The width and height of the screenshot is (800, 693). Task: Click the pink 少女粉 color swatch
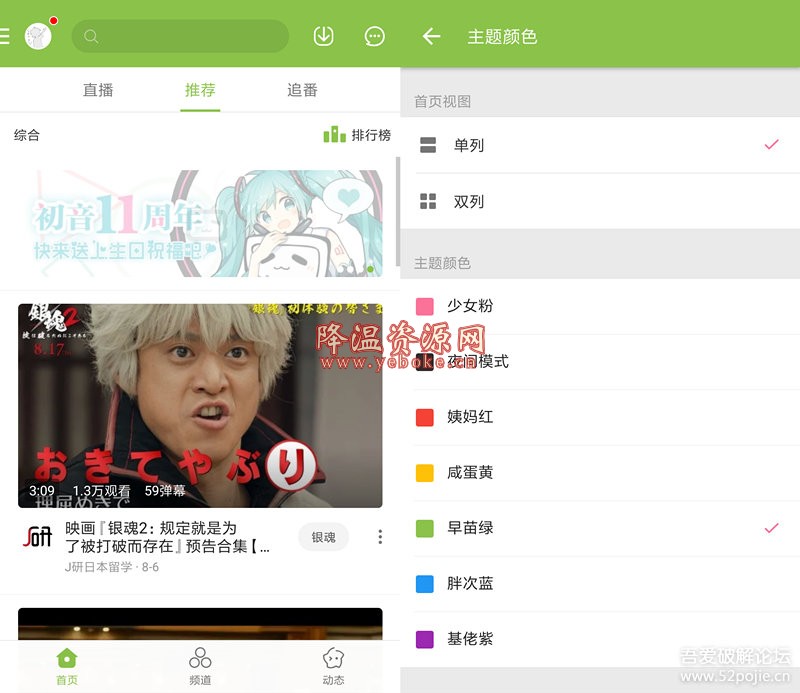tap(424, 307)
